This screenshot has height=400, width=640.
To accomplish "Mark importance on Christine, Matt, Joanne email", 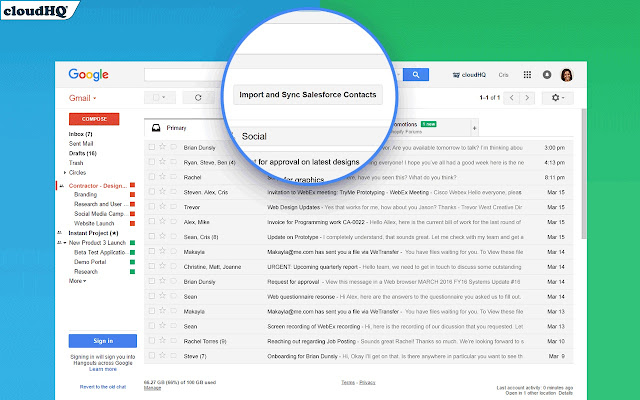I will 173,266.
